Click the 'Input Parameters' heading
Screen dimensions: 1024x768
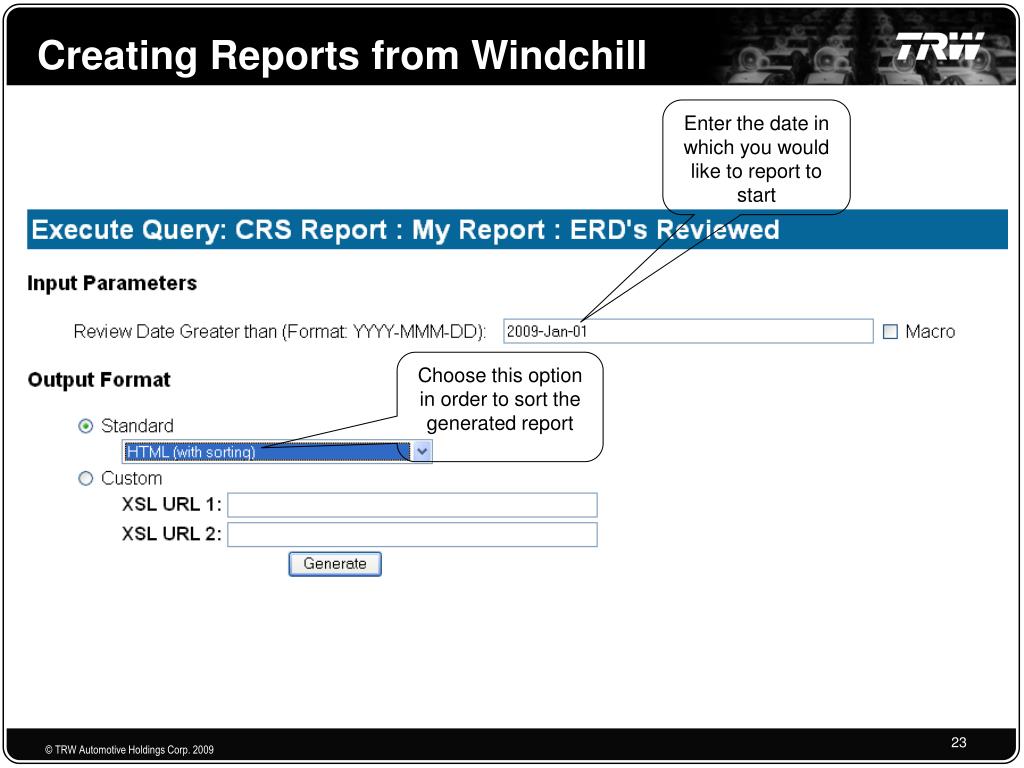pyautogui.click(x=112, y=283)
